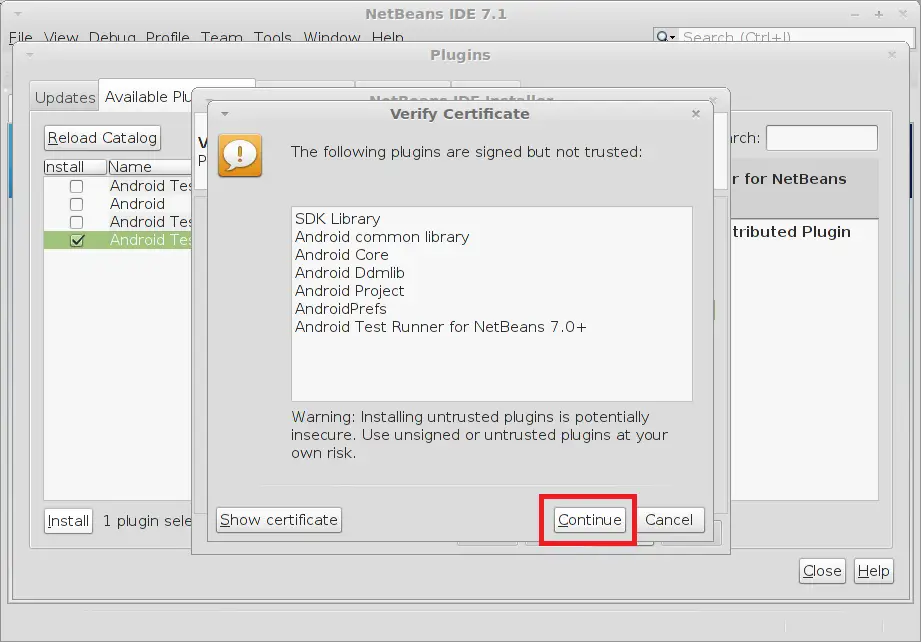
Task: Open Help in Plugins window
Action: click(873, 571)
